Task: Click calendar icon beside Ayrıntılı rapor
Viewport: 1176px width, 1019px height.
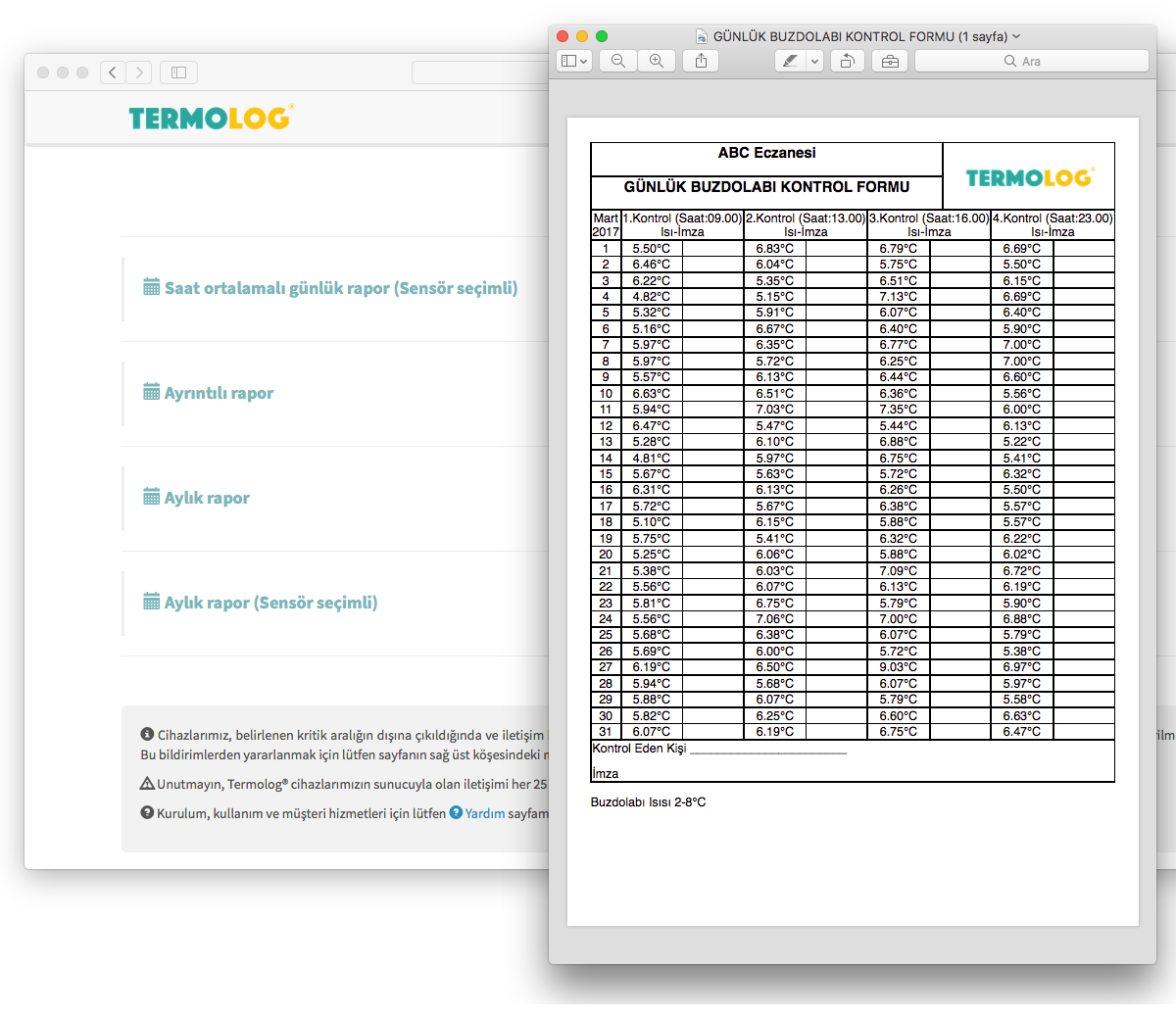Action: 151,392
